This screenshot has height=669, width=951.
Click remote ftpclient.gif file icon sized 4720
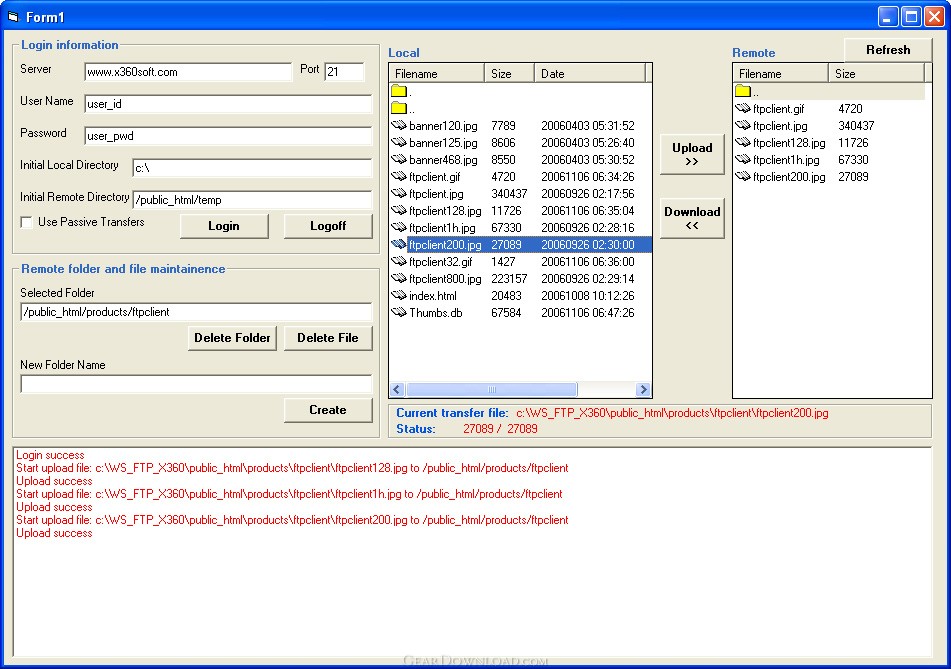(742, 109)
